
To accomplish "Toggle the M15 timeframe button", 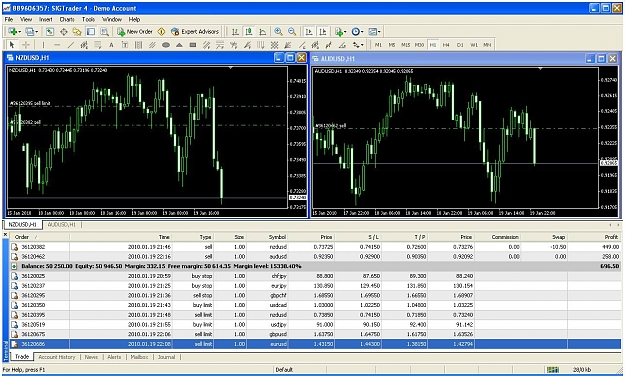I will click(x=405, y=45).
